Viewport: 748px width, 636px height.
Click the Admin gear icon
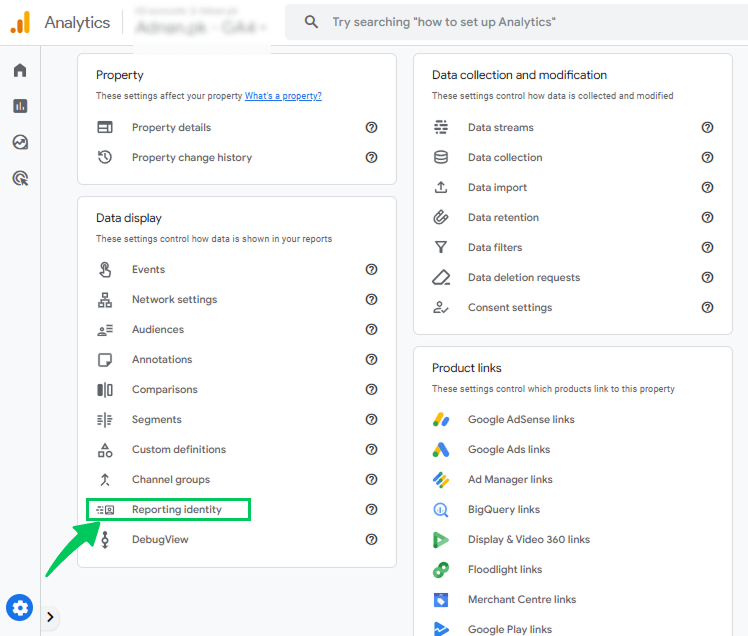[20, 607]
